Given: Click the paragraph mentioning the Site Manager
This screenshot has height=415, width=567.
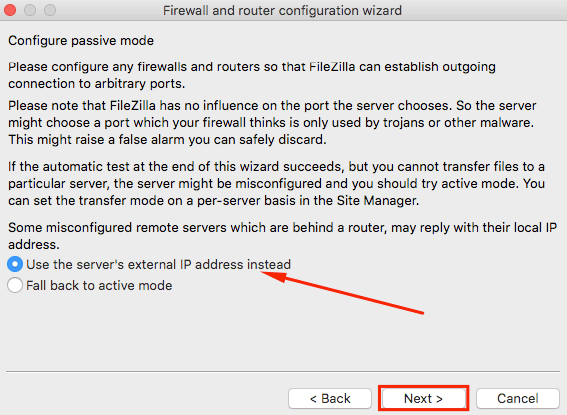Looking at the screenshot, I should (x=277, y=184).
